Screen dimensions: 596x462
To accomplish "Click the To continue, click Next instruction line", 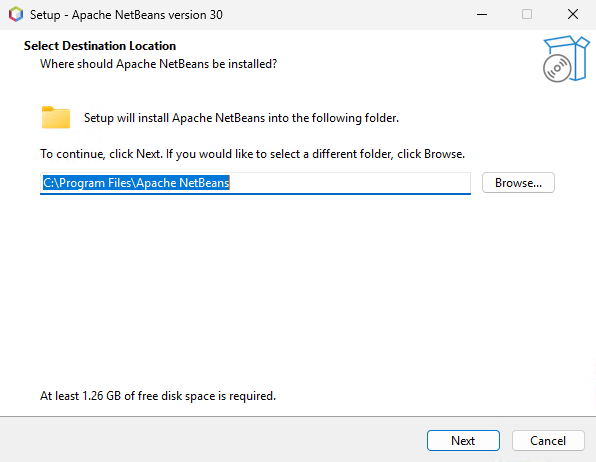I will [252, 154].
